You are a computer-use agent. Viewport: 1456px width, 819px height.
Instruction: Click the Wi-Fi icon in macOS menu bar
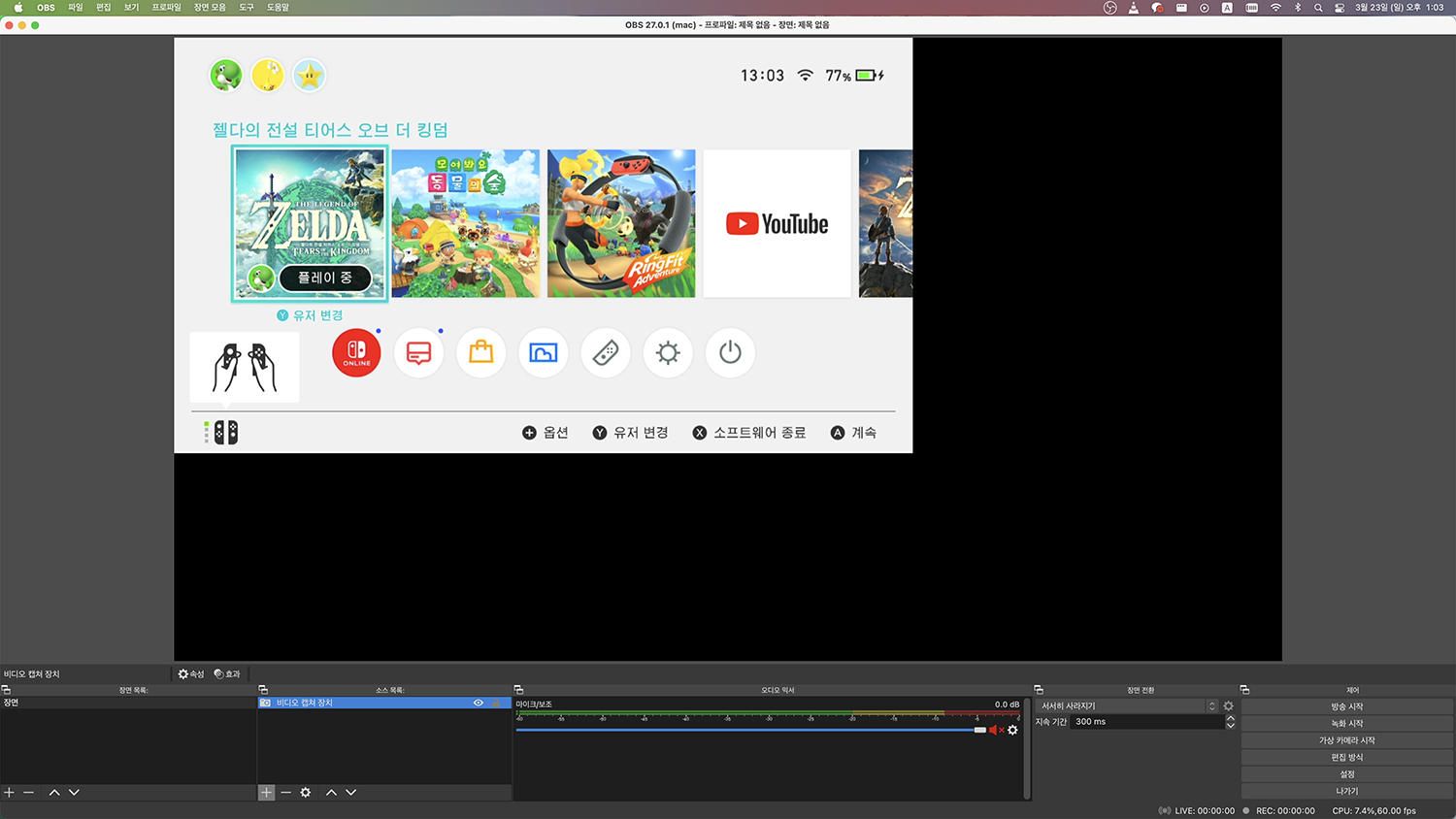click(1275, 7)
